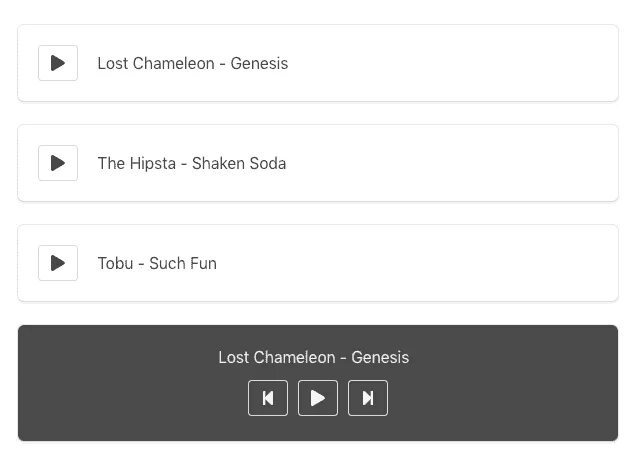Skip to the next track in the player
634x459 pixels.
click(x=368, y=398)
